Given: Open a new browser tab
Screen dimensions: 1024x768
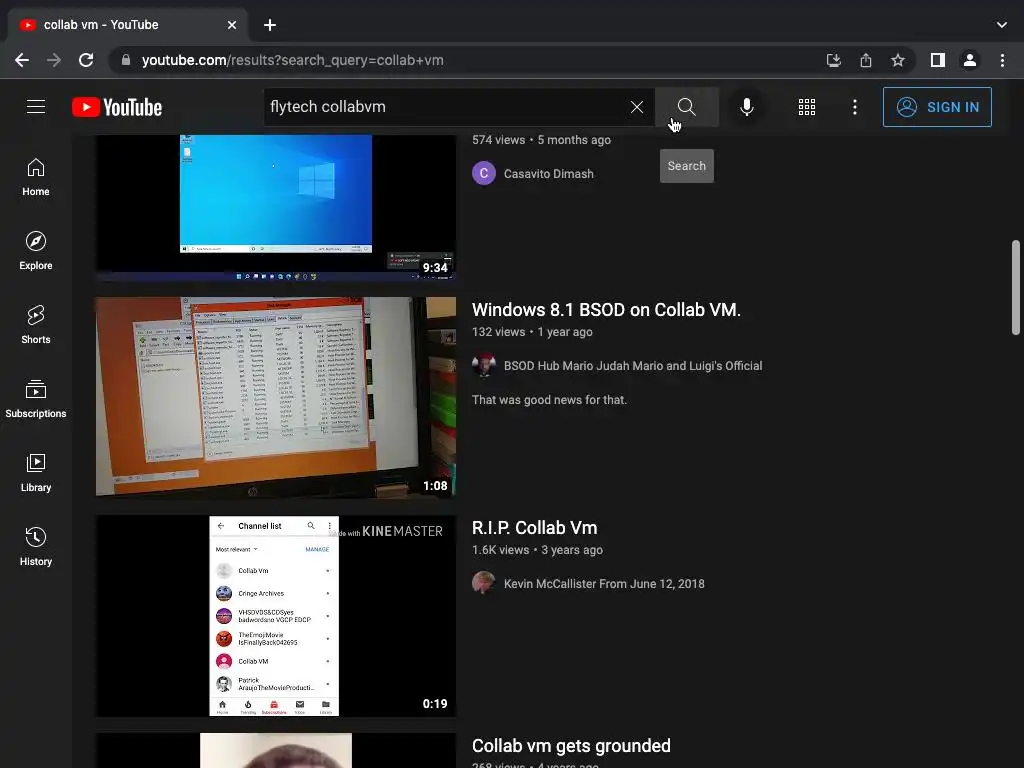Looking at the screenshot, I should point(270,25).
